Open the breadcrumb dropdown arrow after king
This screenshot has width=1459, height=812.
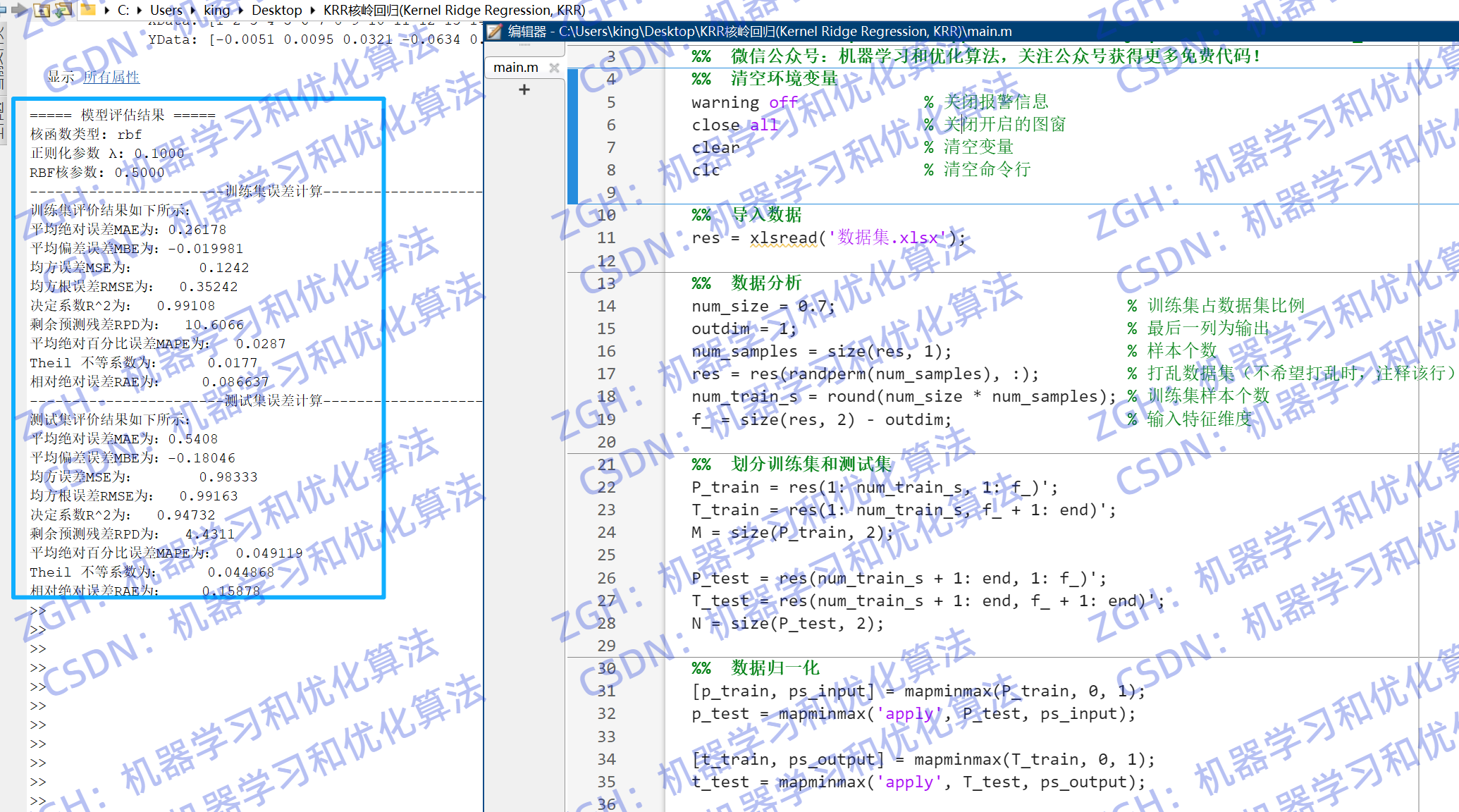(x=239, y=11)
